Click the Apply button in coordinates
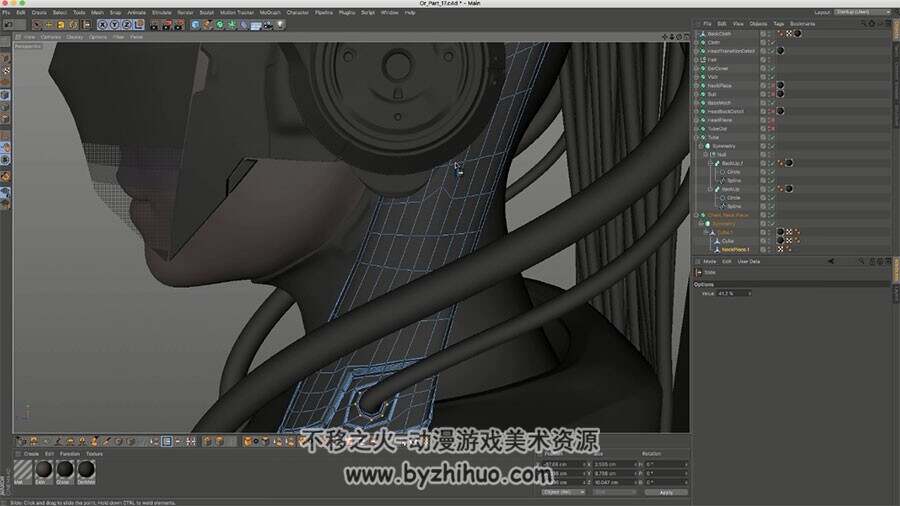 point(666,492)
